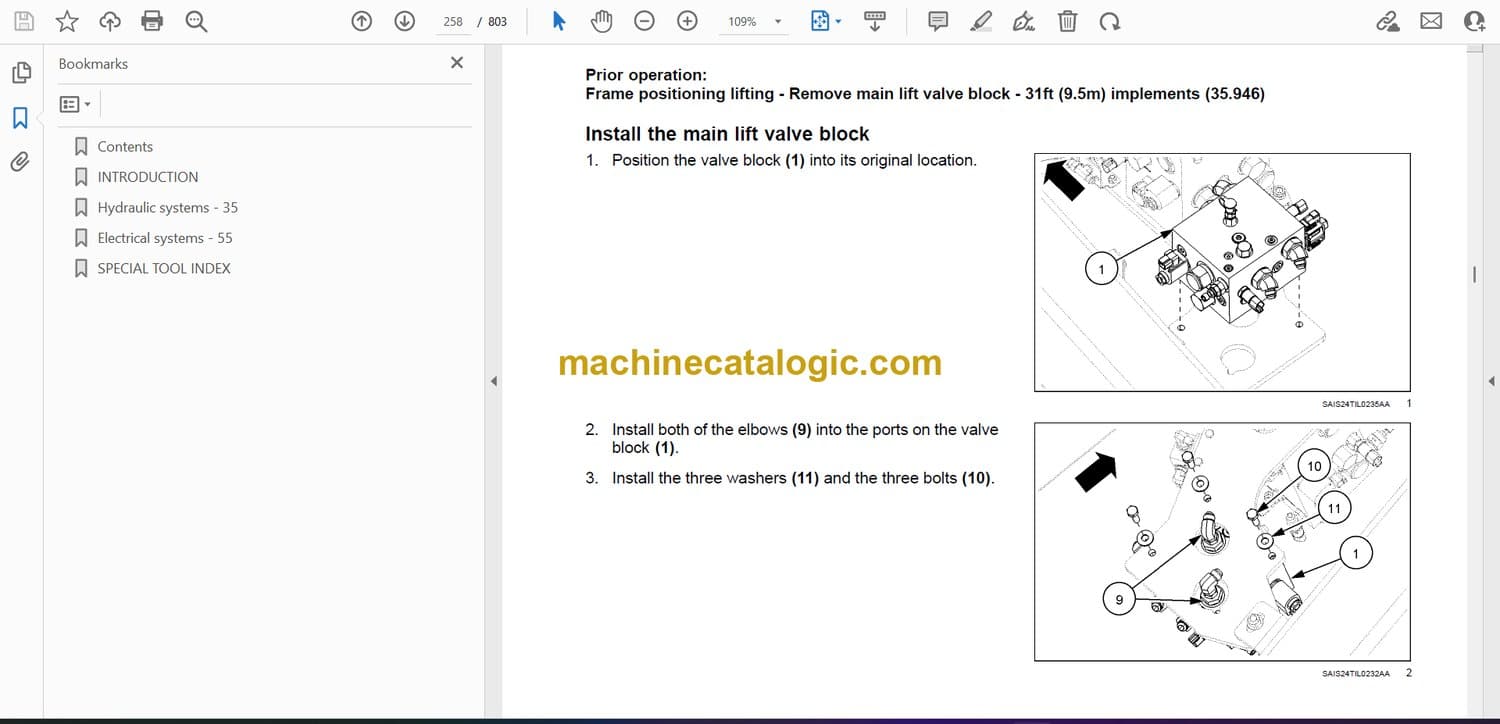Toggle the Bookmarks panel icon in sidebar
The image size is (1500, 724).
pyautogui.click(x=20, y=118)
